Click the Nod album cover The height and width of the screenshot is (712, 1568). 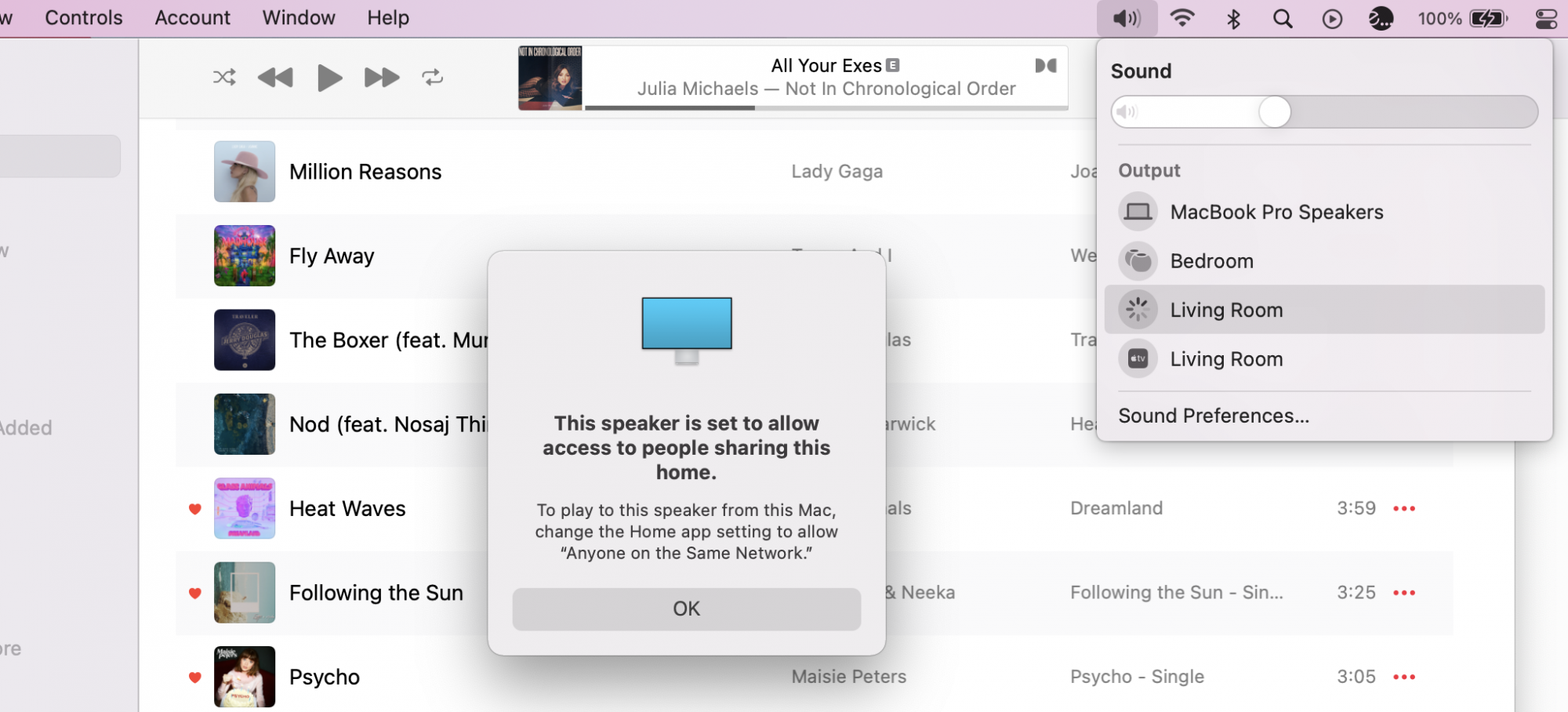pyautogui.click(x=245, y=424)
